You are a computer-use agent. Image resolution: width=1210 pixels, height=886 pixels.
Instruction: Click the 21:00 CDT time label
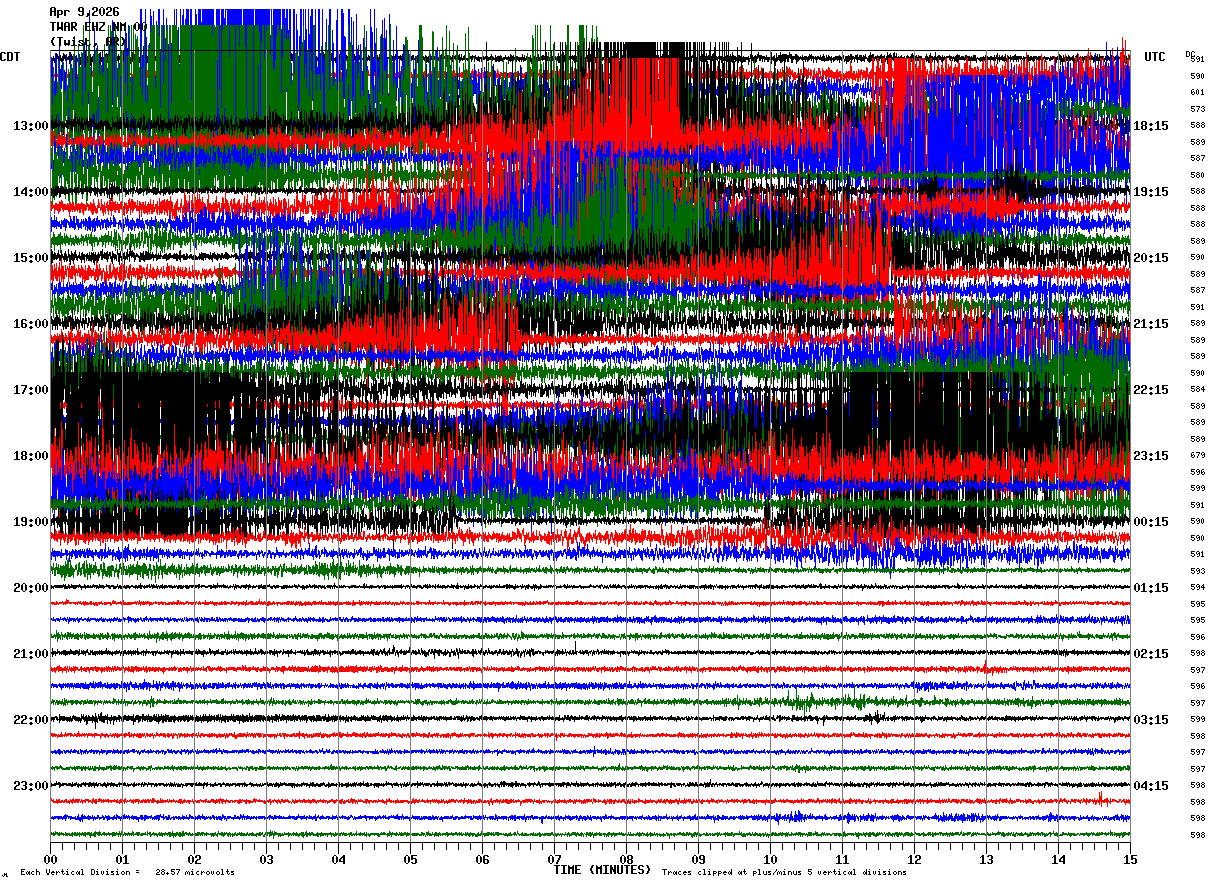click(x=31, y=654)
